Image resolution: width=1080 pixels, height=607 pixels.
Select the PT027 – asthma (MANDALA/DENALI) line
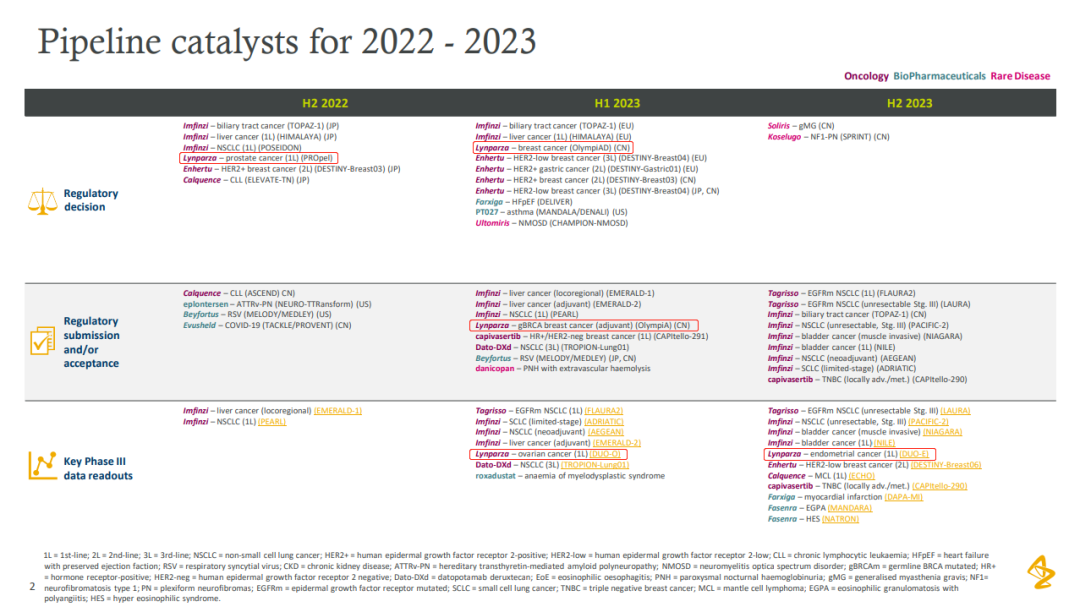[x=551, y=212]
